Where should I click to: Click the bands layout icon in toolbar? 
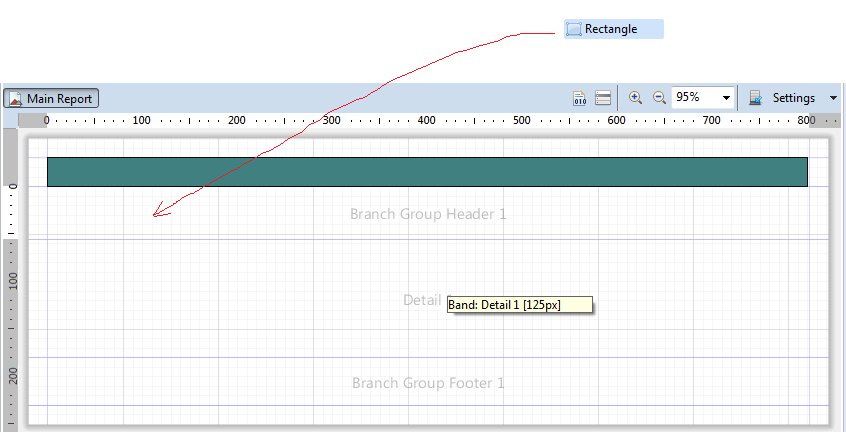click(603, 98)
